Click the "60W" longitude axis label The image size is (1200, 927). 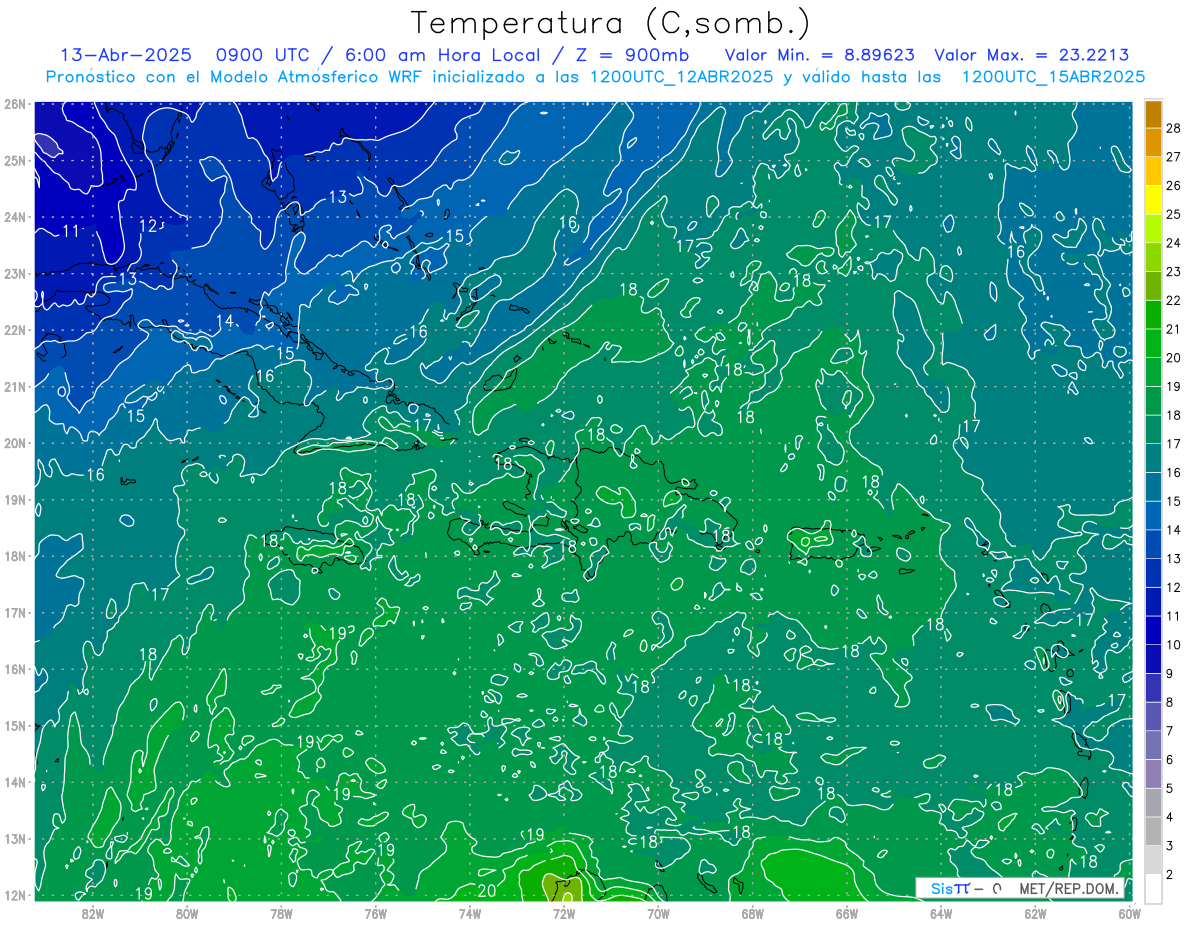point(1129,913)
